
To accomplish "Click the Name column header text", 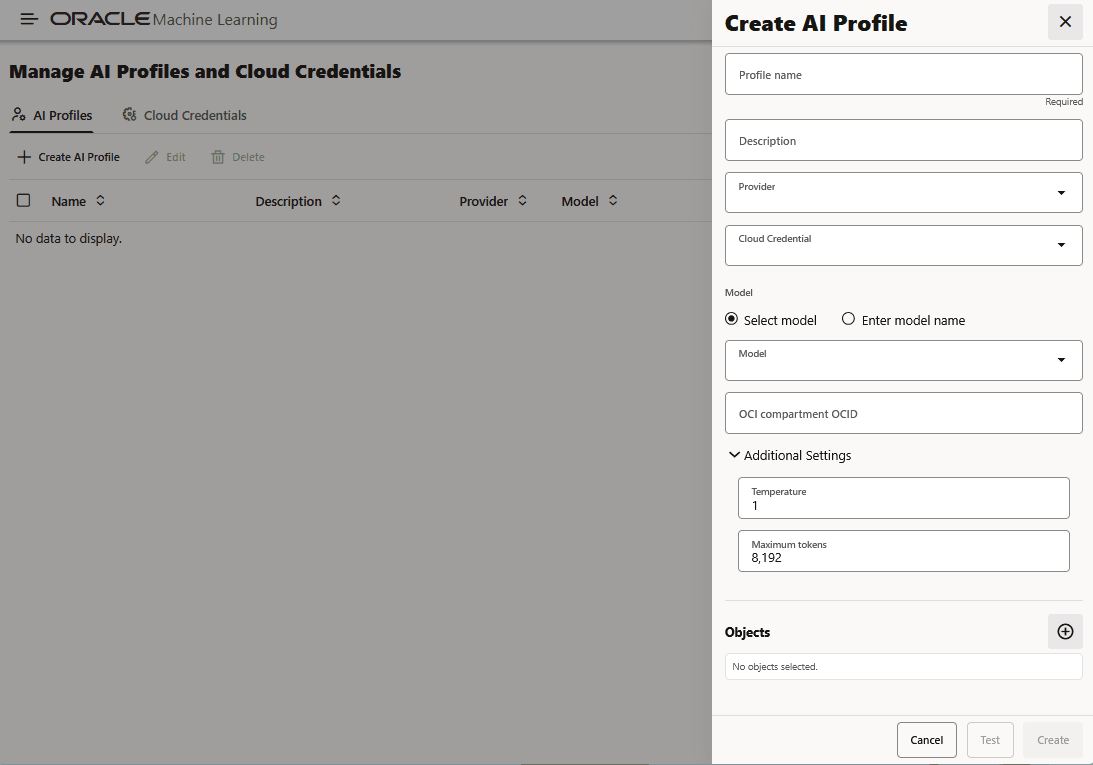I will 68,201.
